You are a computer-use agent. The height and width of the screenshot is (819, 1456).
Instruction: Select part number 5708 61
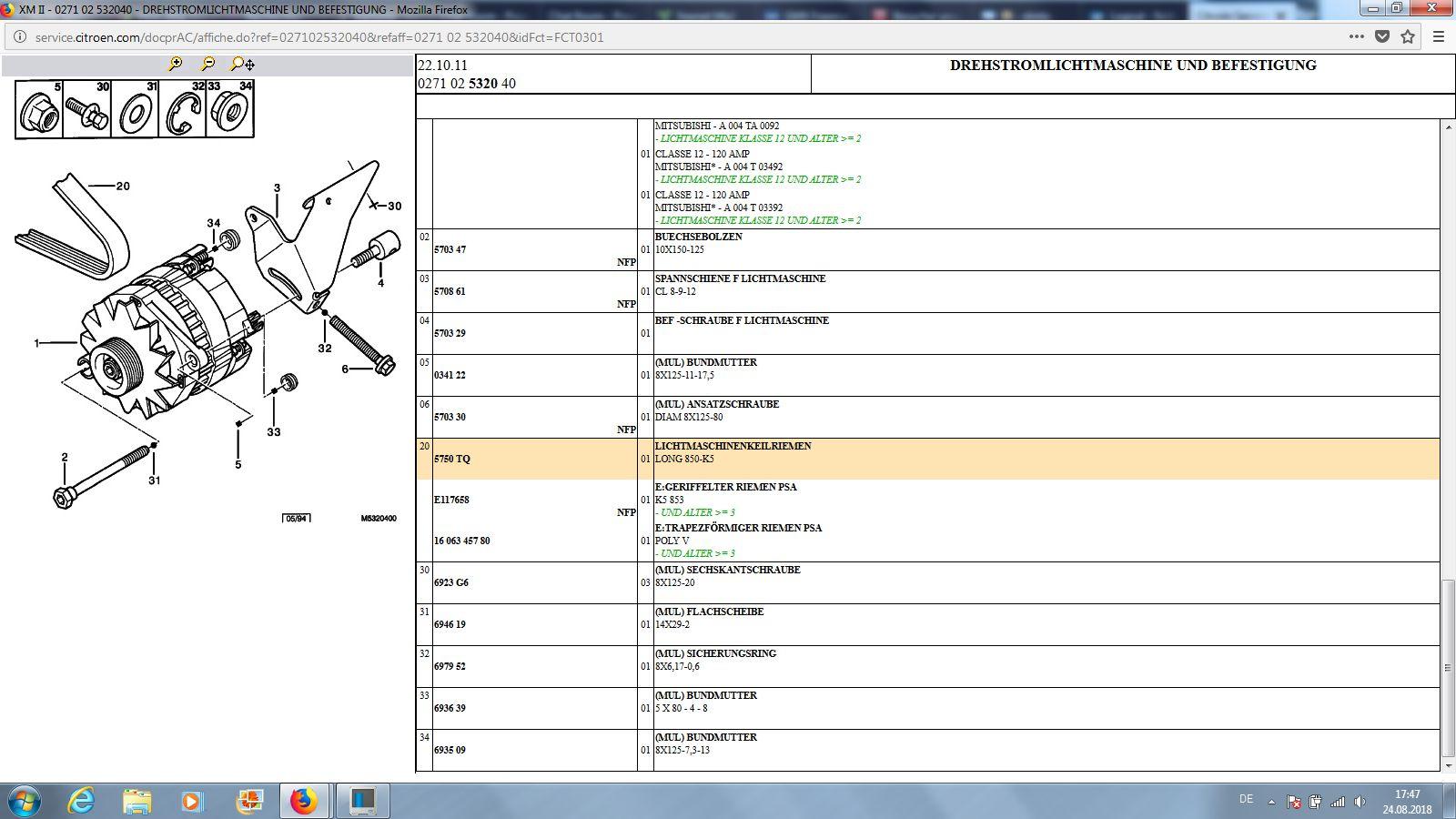(450, 291)
